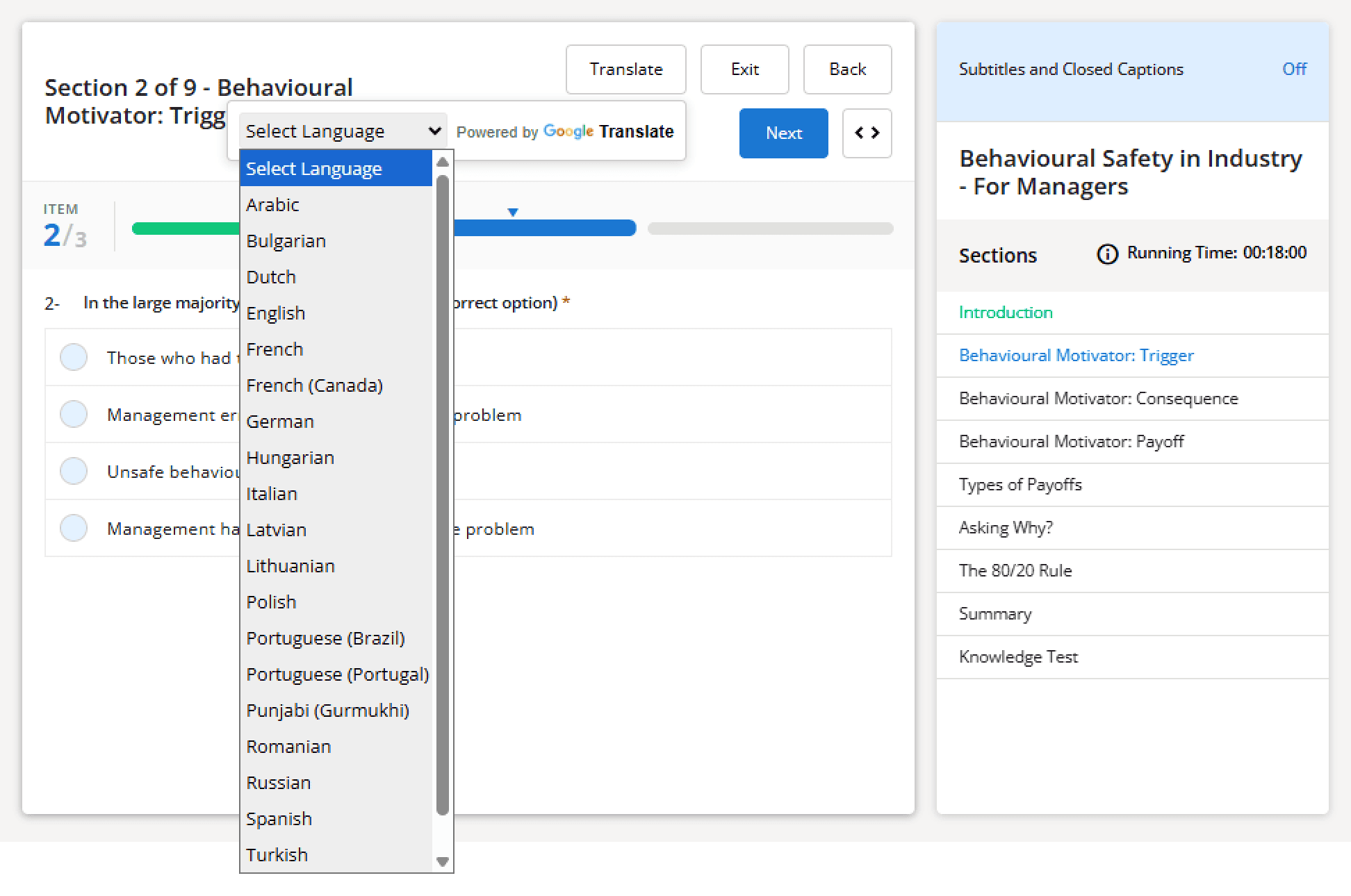The image size is (1351, 896).
Task: Click the blue current progress segment
Action: point(545,229)
